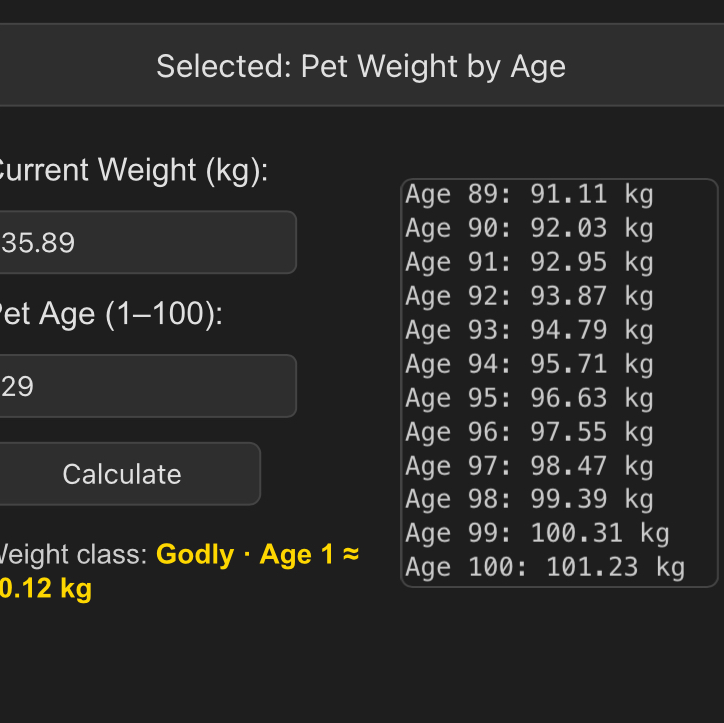Click the Age 91 result line
The image size is (724, 723).
(529, 262)
